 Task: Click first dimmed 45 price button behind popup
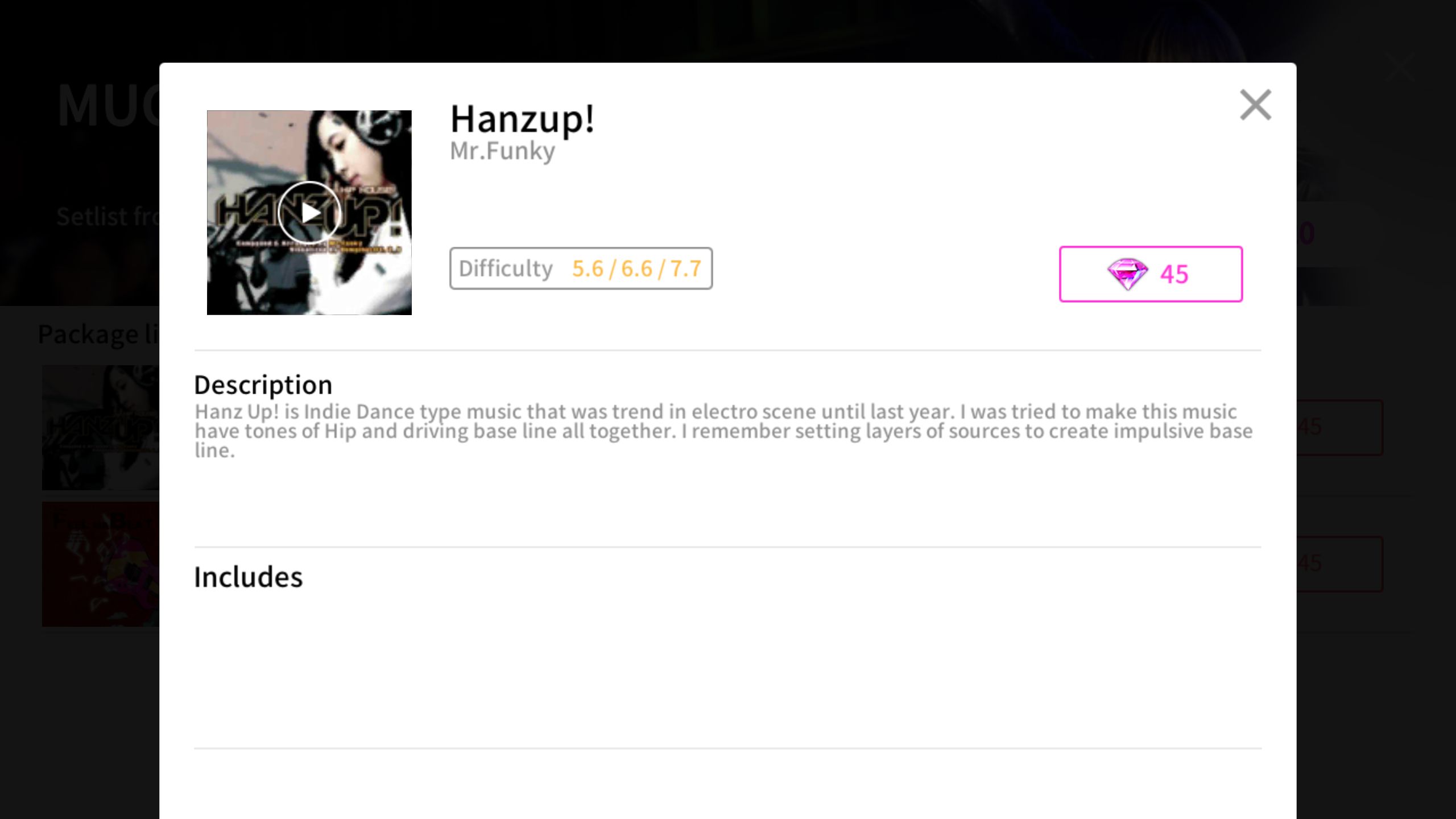point(1339,427)
